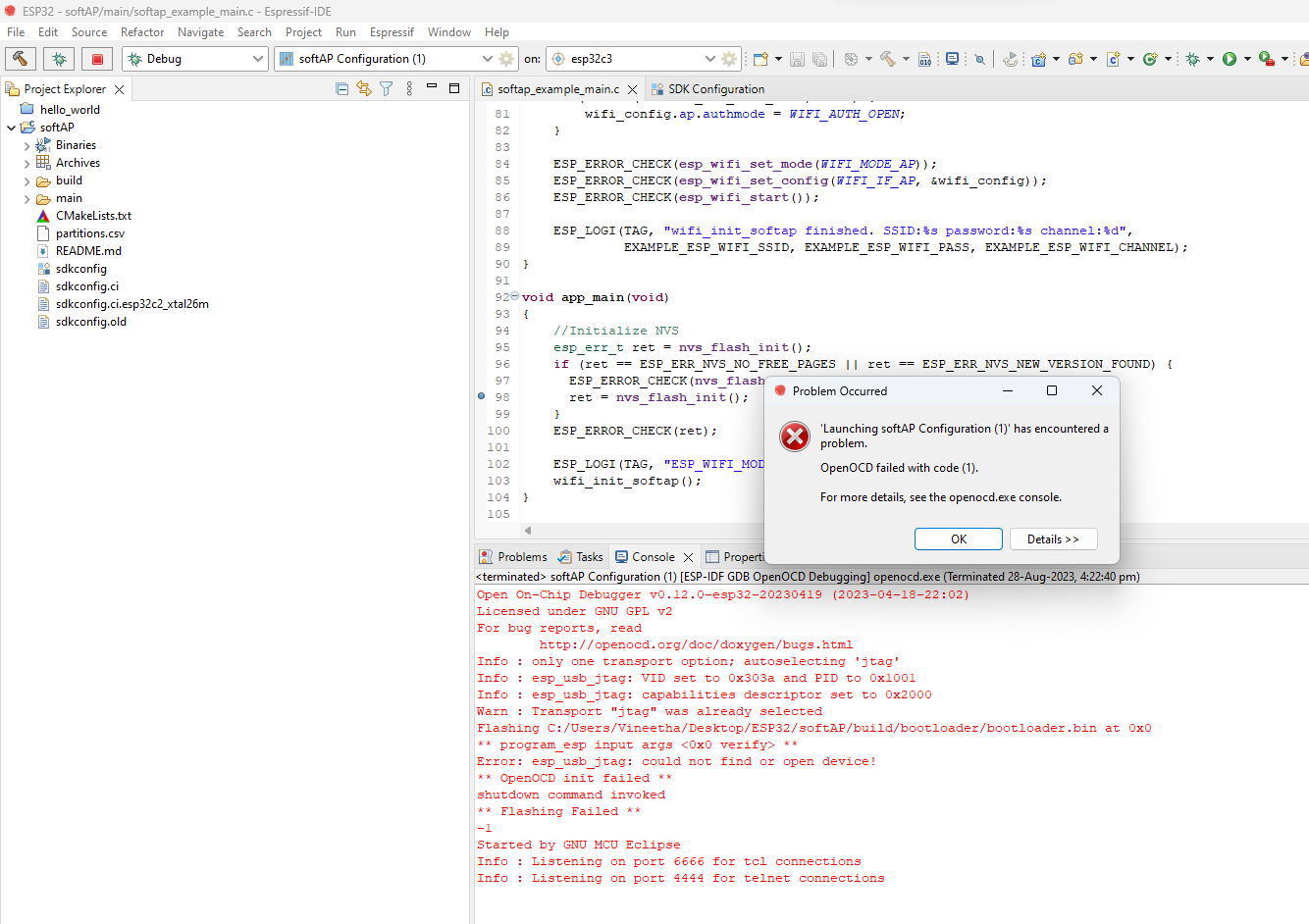Click the openocd bugs.html URL in console
Viewport: 1309px width, 924px height.
(696, 644)
